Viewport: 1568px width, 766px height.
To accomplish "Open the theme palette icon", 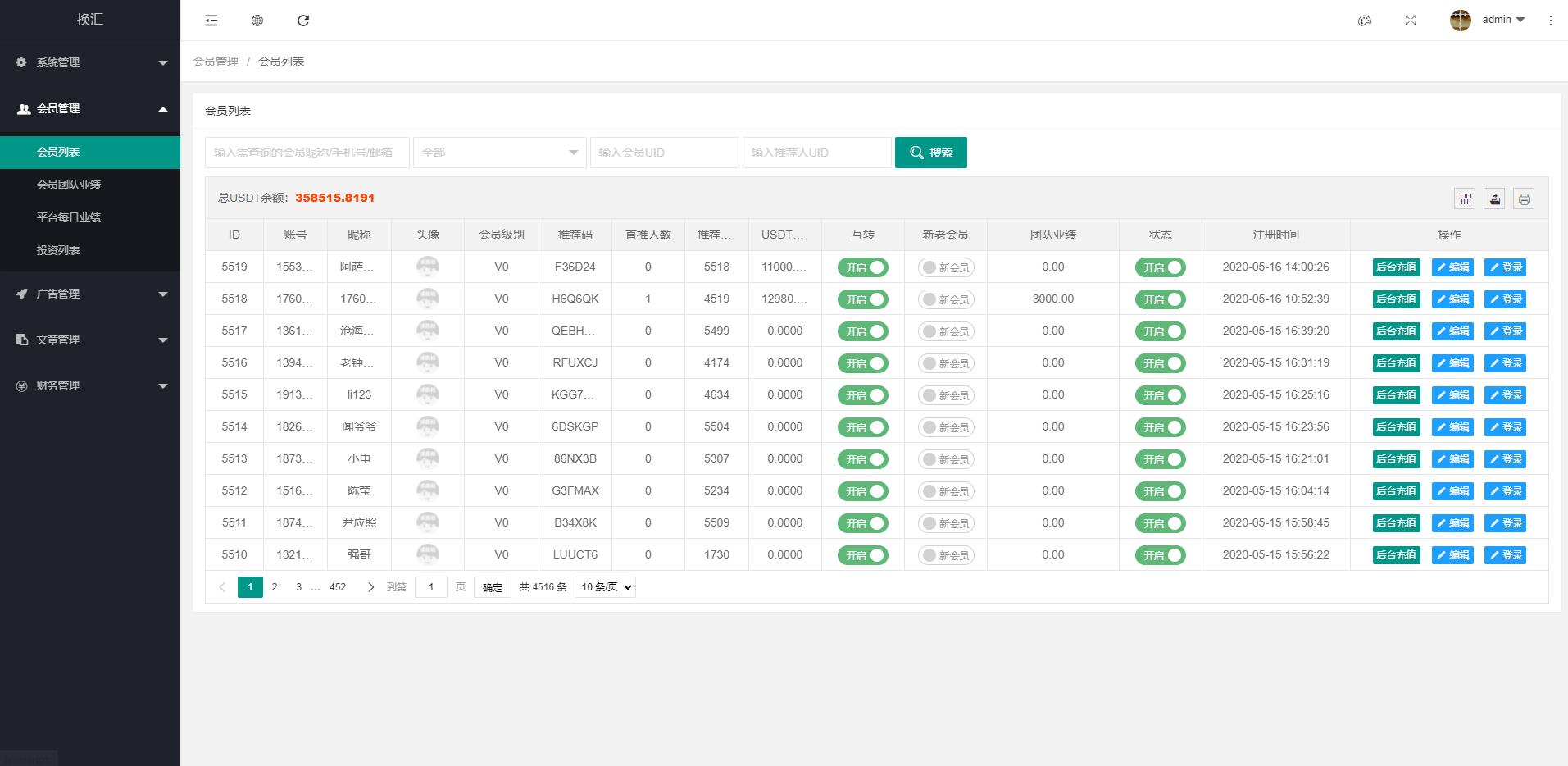I will point(1365,21).
